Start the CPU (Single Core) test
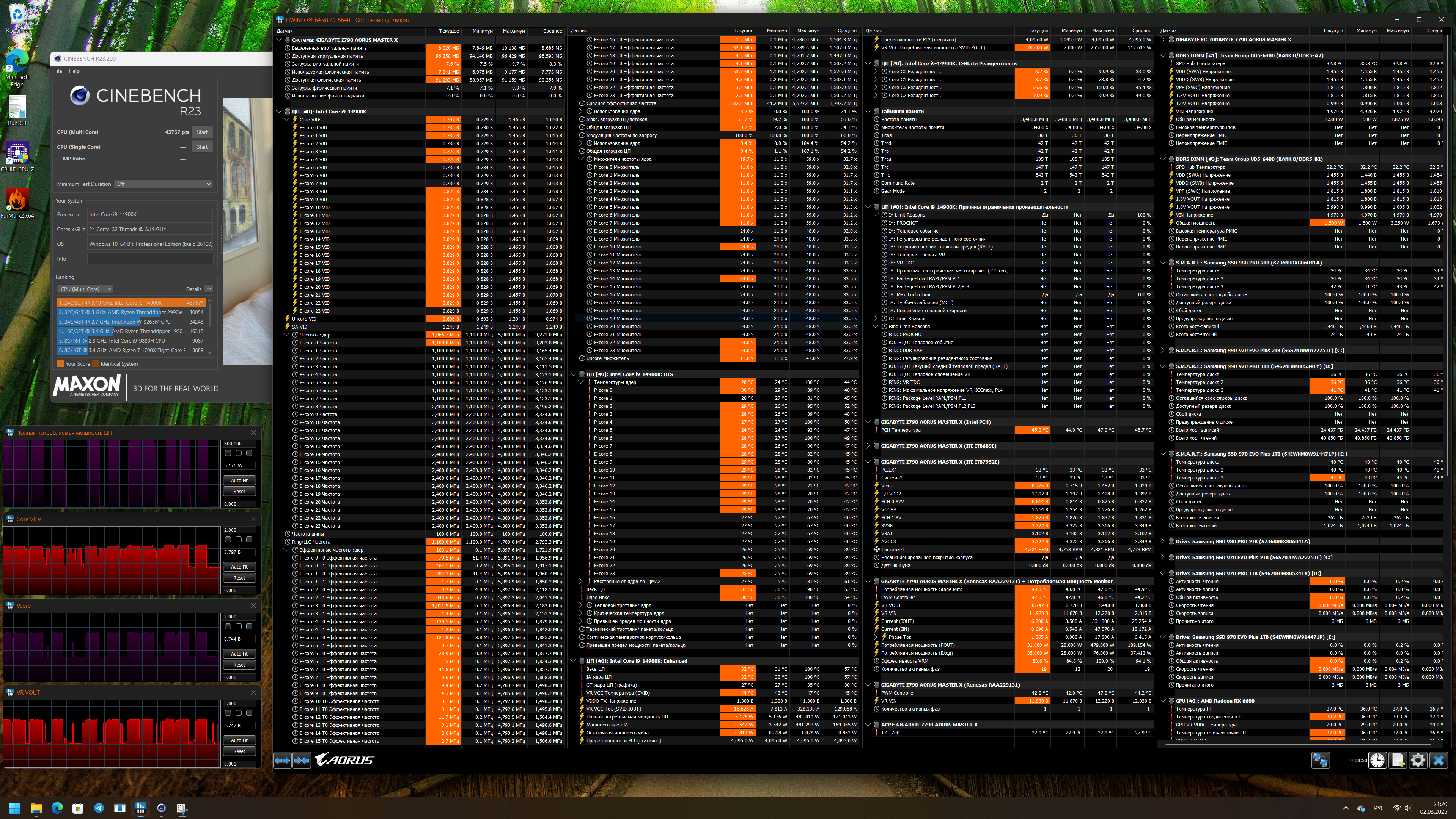This screenshot has width=1456, height=819. (x=202, y=146)
